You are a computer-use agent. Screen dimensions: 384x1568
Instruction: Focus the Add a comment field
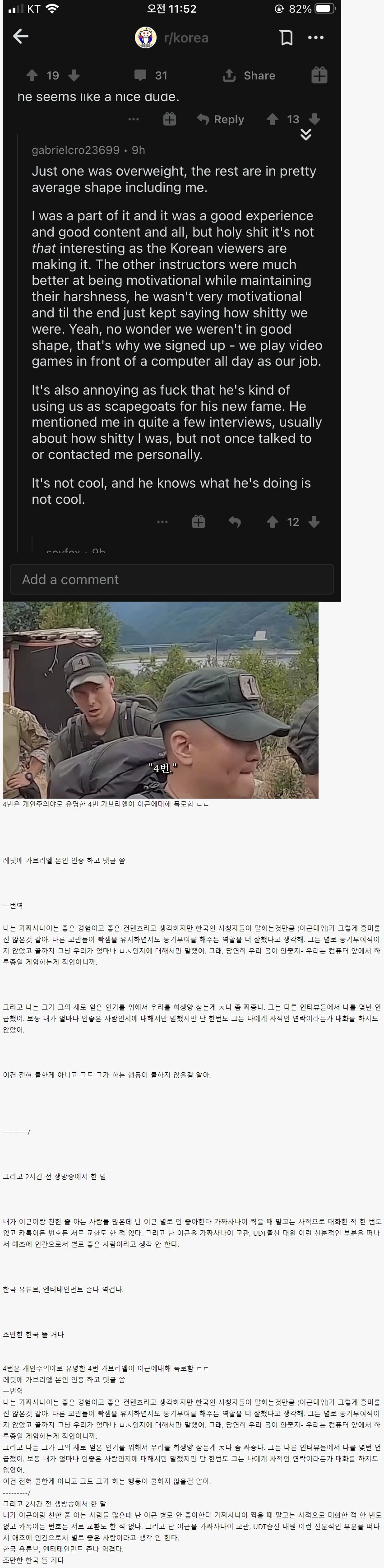pyautogui.click(x=171, y=580)
